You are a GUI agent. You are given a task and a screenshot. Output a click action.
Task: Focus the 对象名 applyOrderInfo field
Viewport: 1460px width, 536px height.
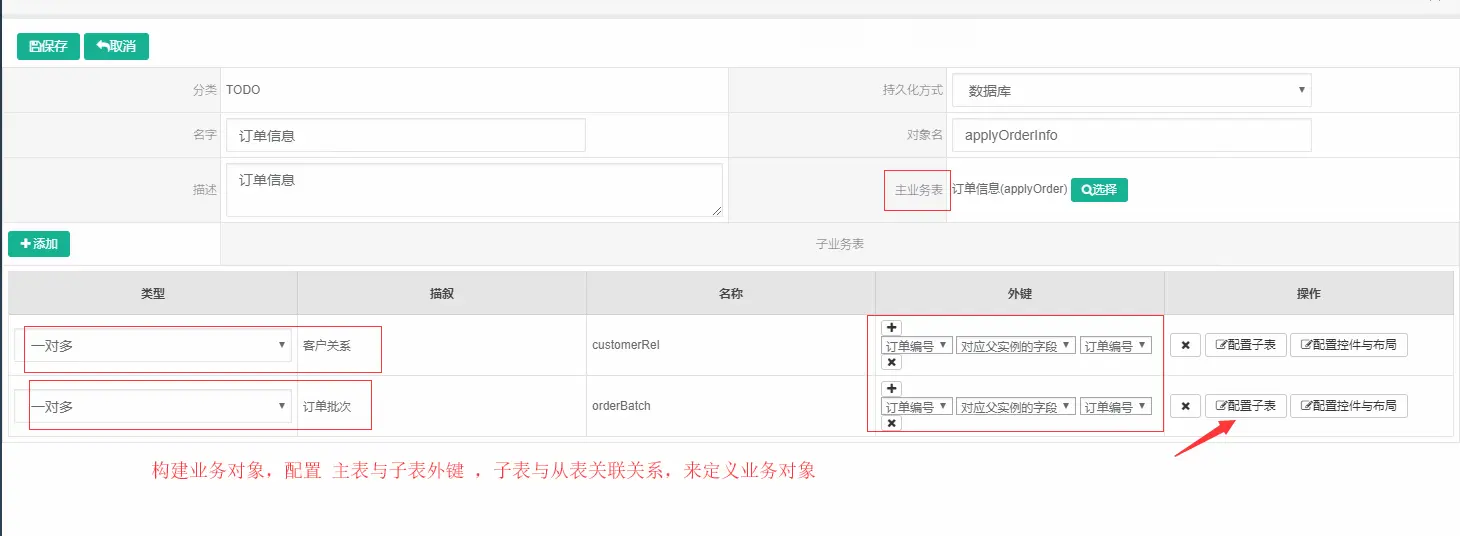pyautogui.click(x=1131, y=135)
